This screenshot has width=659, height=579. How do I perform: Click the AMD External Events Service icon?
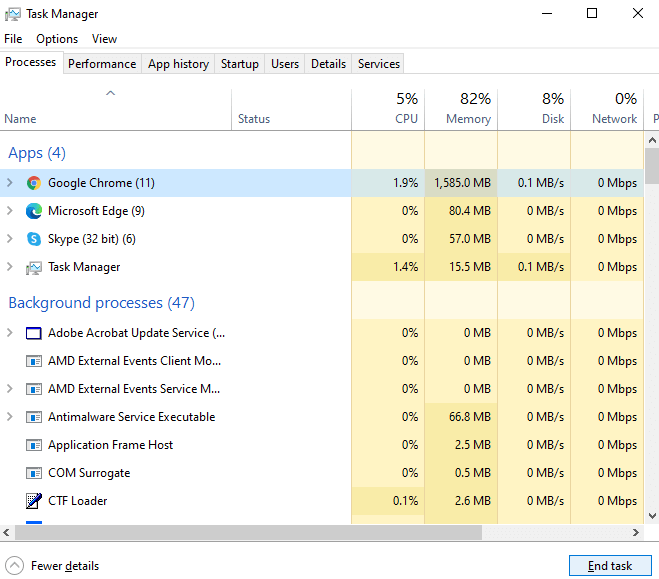click(34, 389)
